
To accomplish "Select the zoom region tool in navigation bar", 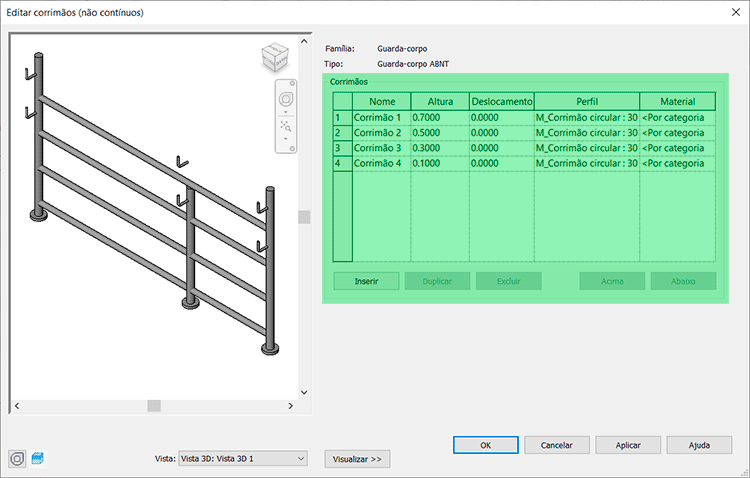I will [285, 127].
